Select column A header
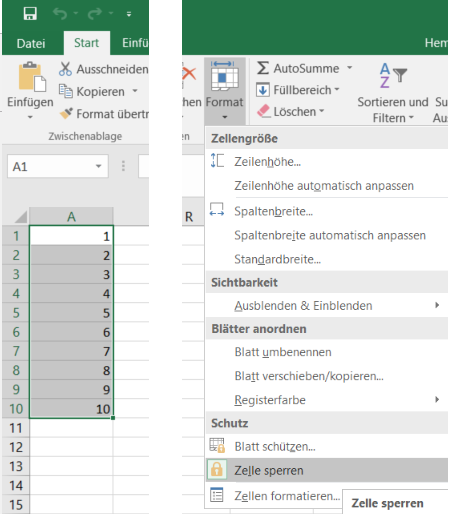454x514 pixels. (x=71, y=216)
